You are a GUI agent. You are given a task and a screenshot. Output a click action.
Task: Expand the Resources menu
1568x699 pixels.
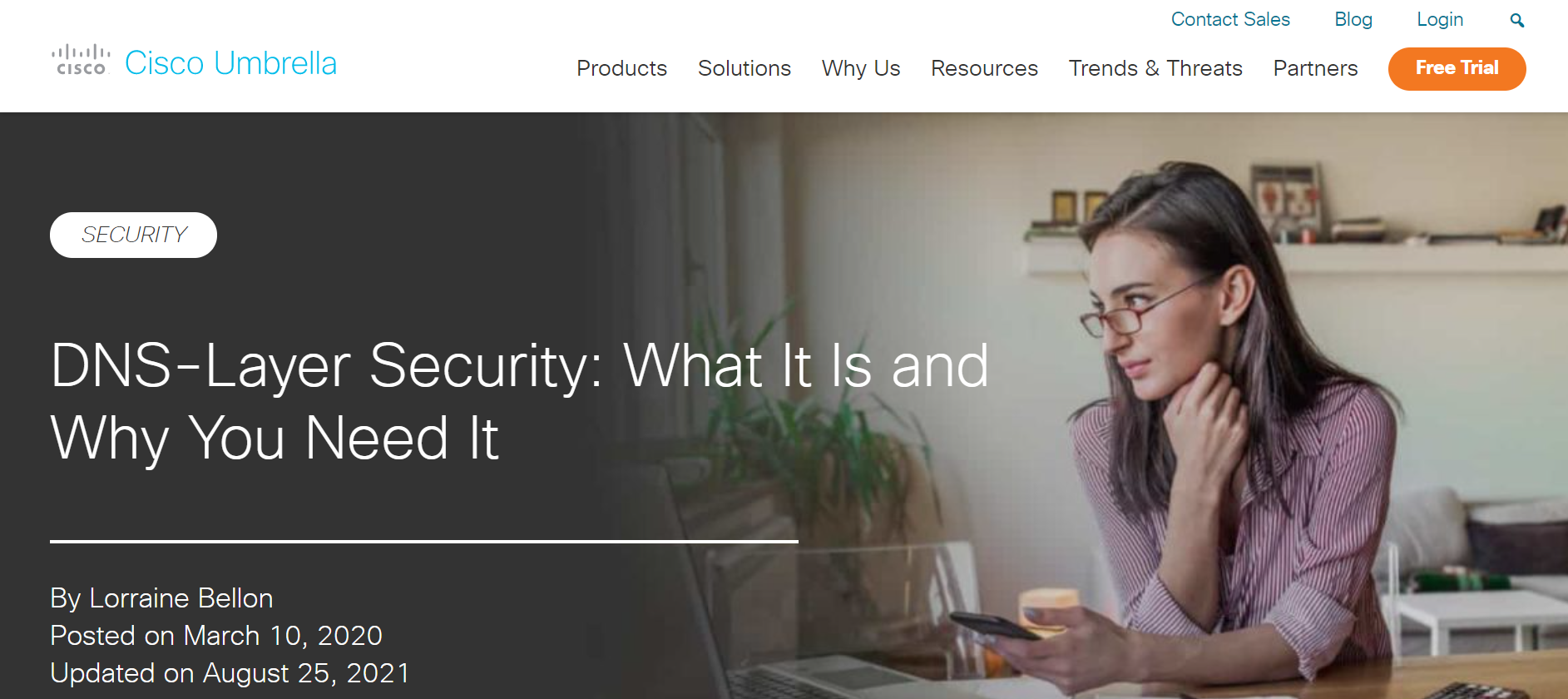point(984,68)
